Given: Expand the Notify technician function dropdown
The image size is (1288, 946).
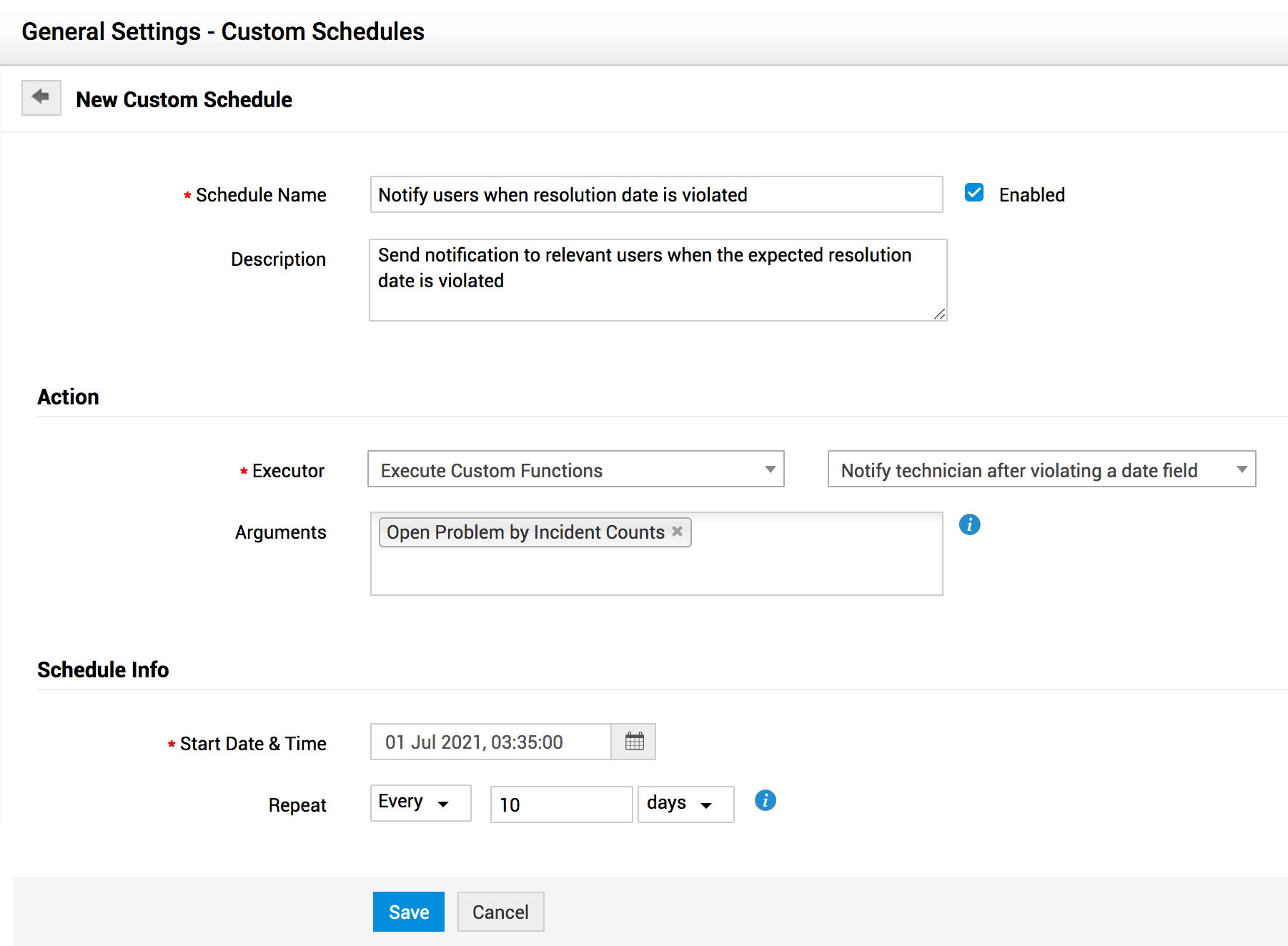Looking at the screenshot, I should point(1041,469).
